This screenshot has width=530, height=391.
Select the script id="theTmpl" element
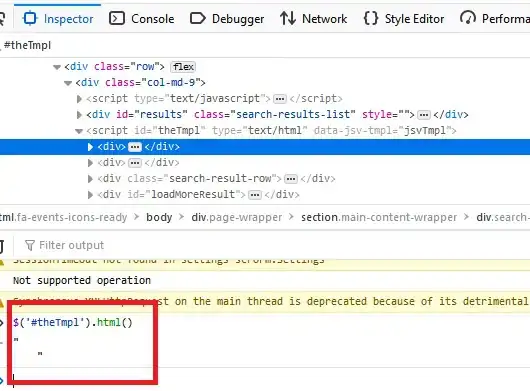coord(271,130)
